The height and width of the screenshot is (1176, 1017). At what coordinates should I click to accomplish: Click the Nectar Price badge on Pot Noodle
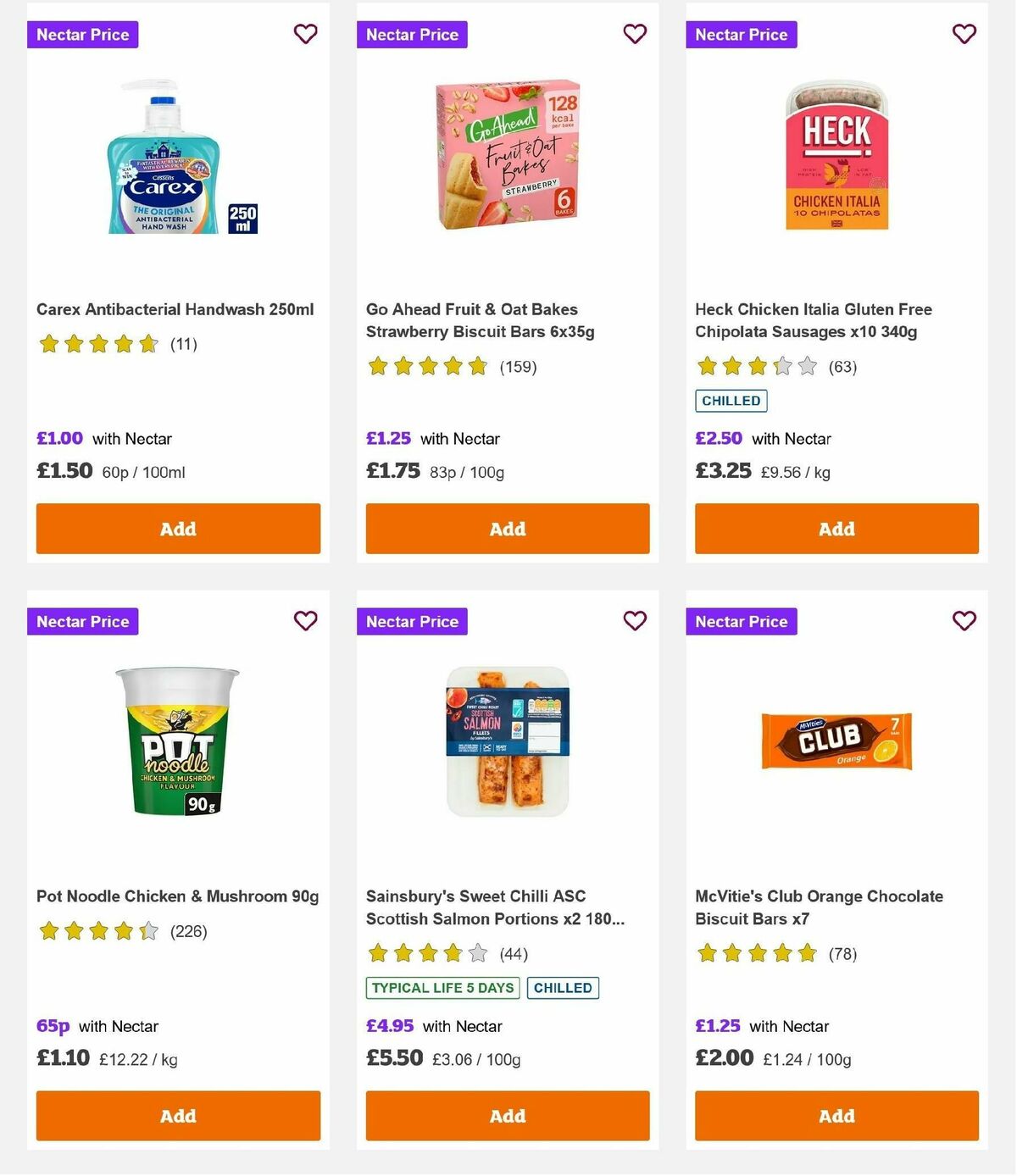pos(82,621)
